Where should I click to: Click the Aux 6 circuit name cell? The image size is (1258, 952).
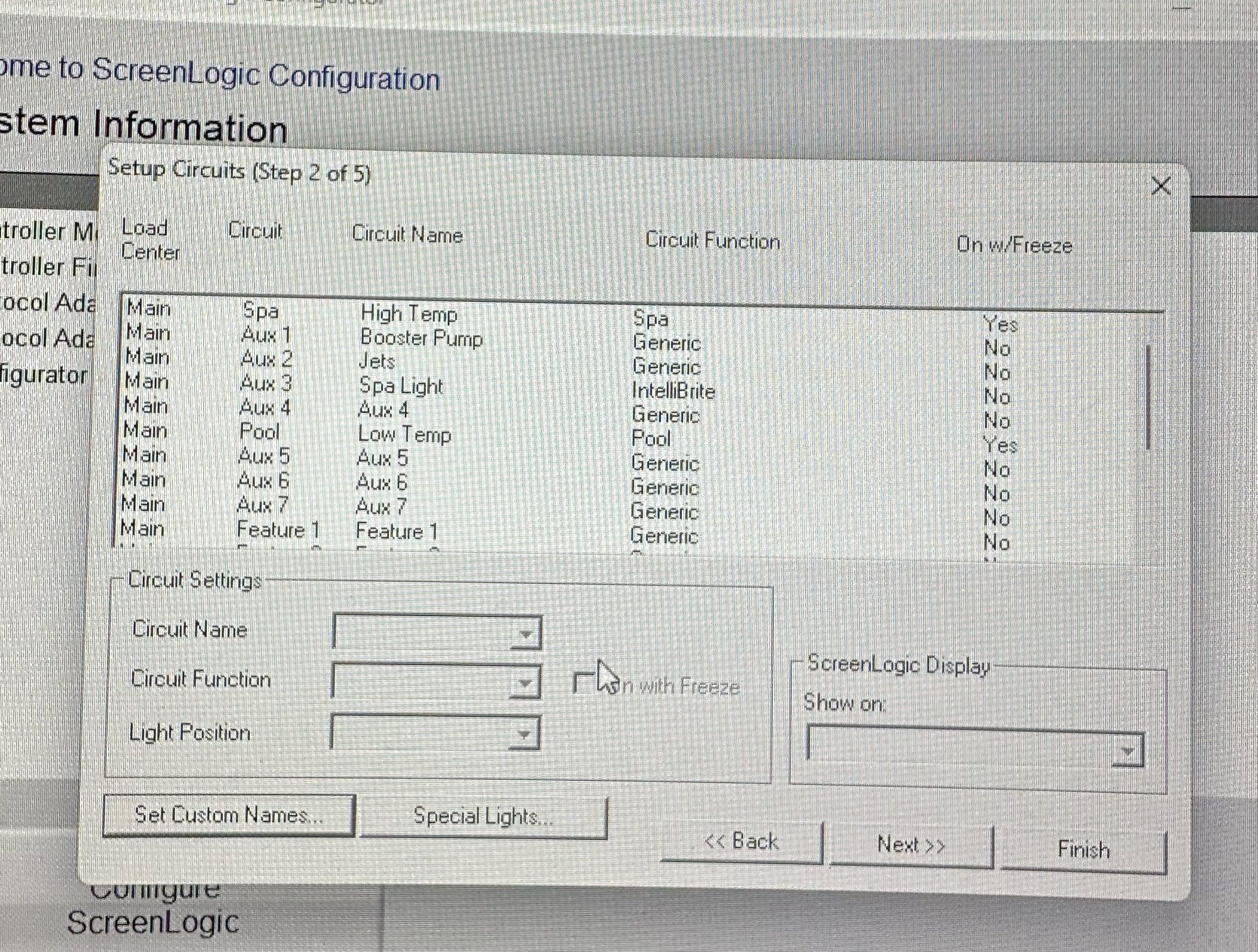381,482
